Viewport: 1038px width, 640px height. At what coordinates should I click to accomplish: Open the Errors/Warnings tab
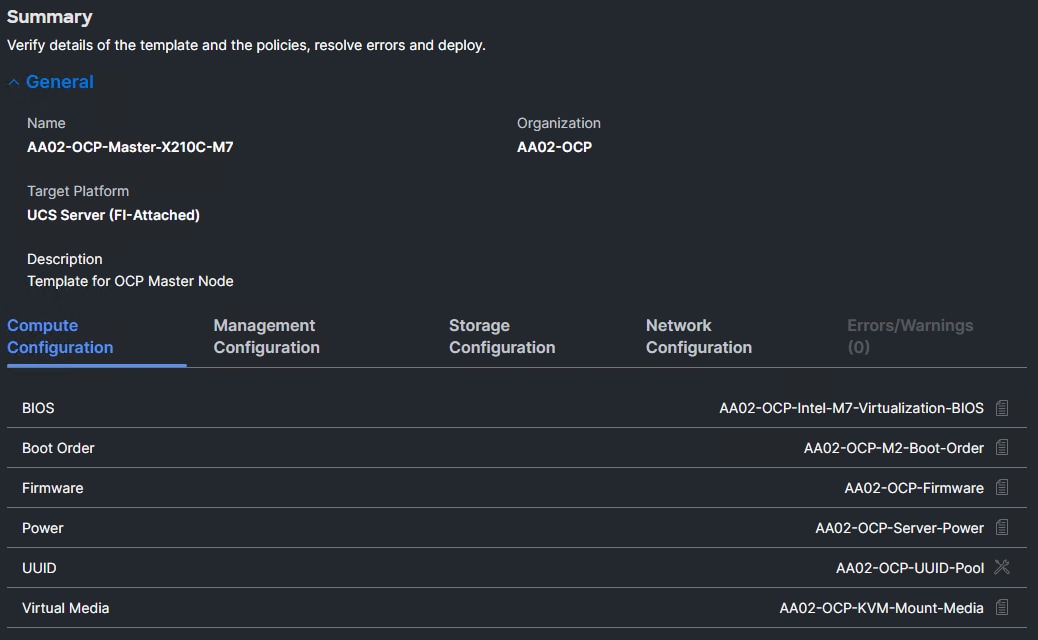point(910,336)
